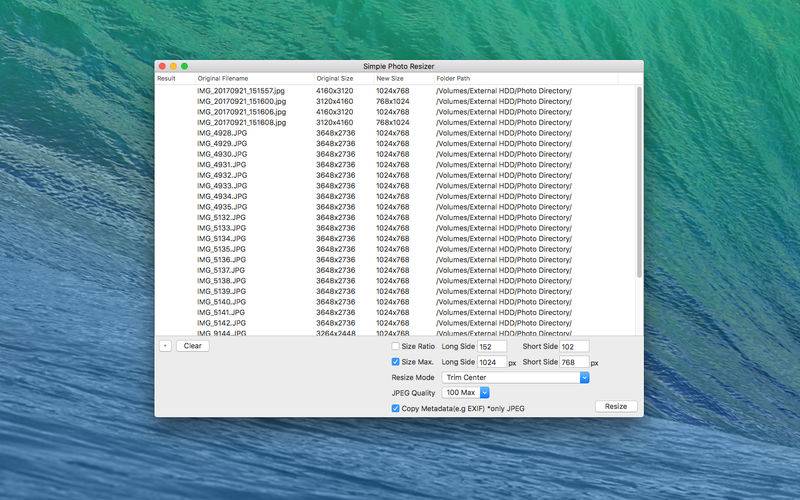Click the Resize button
This screenshot has height=500, width=800.
(x=616, y=407)
